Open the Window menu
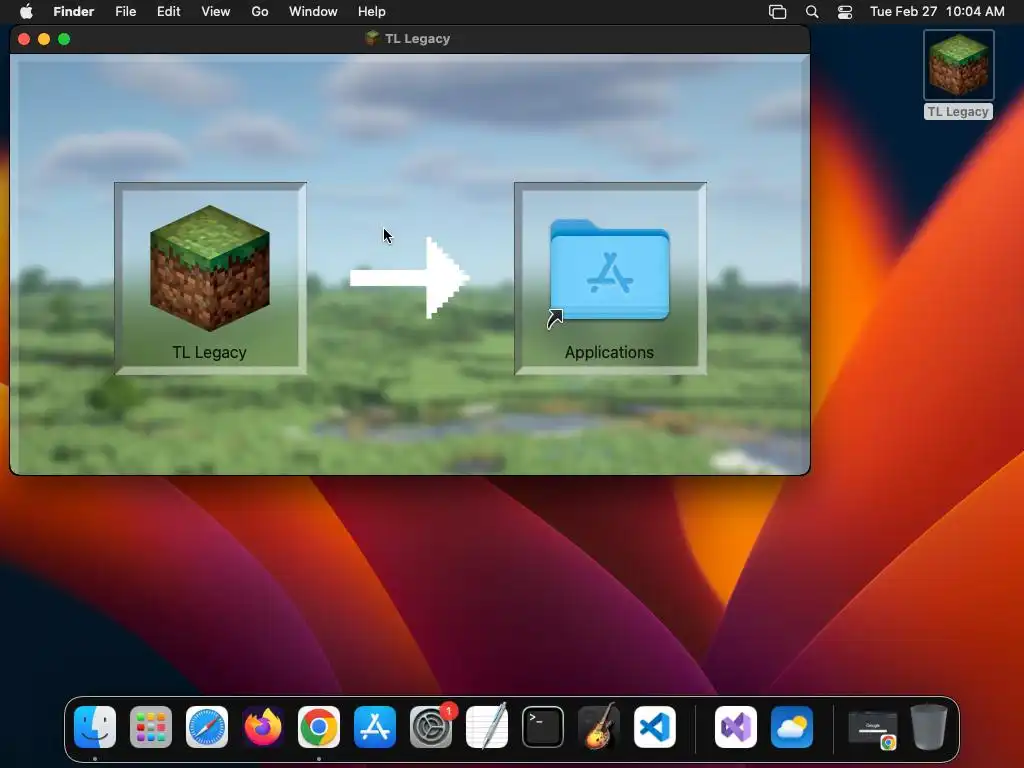 [313, 11]
